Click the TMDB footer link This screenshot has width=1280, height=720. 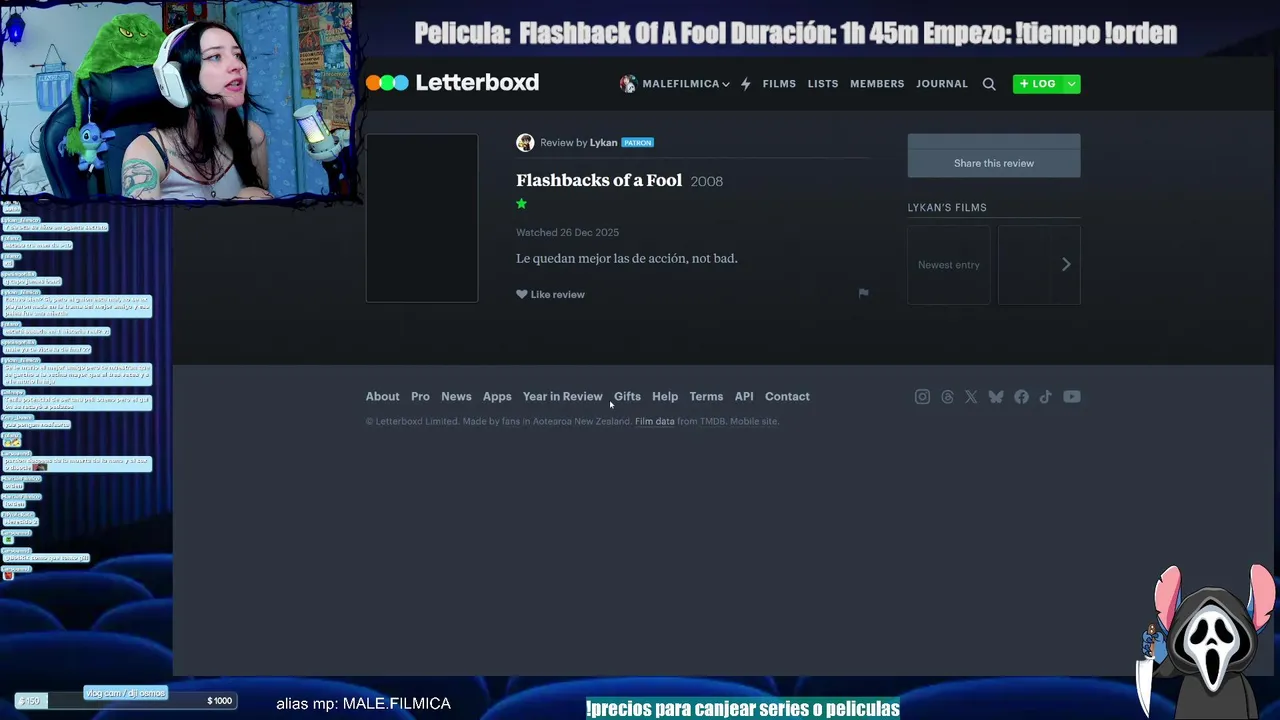pyautogui.click(x=712, y=422)
